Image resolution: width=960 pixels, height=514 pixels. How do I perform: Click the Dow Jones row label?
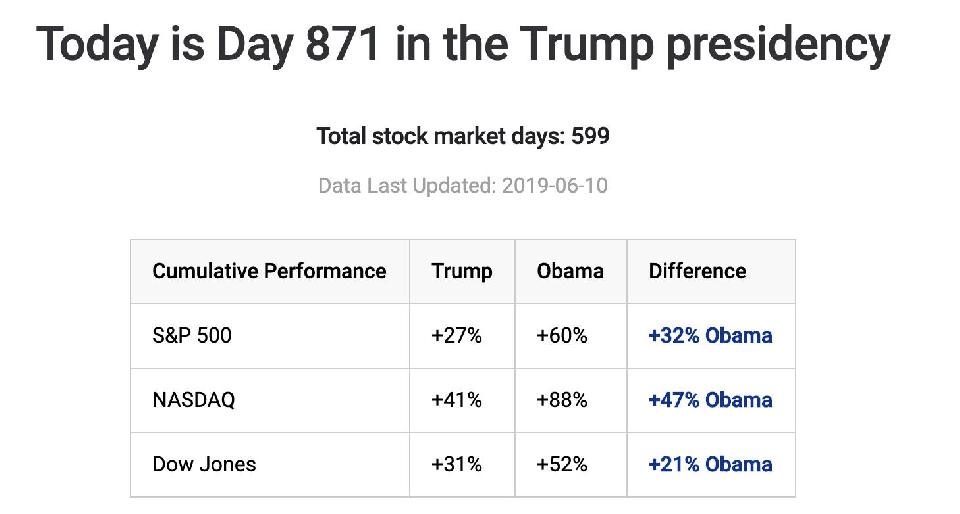204,464
